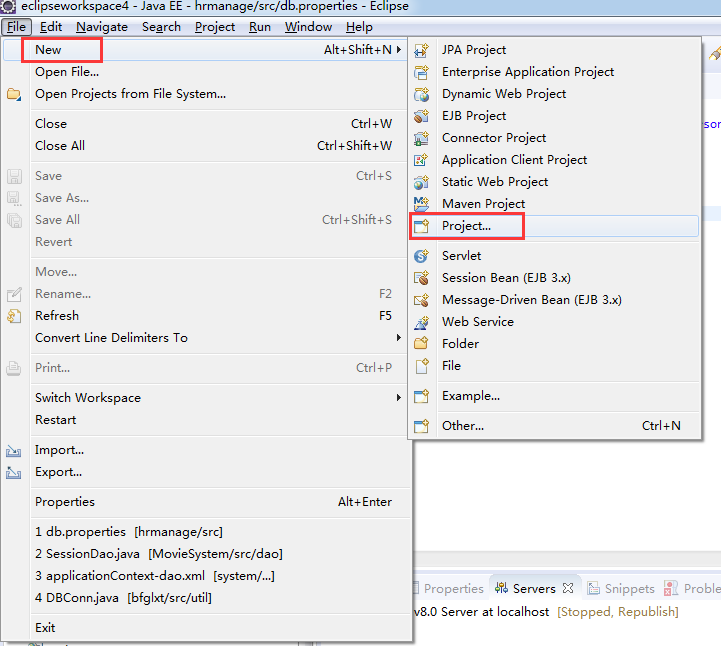Switch to the Properties view tab
Screen dimensions: 721x646
[x=453, y=589]
